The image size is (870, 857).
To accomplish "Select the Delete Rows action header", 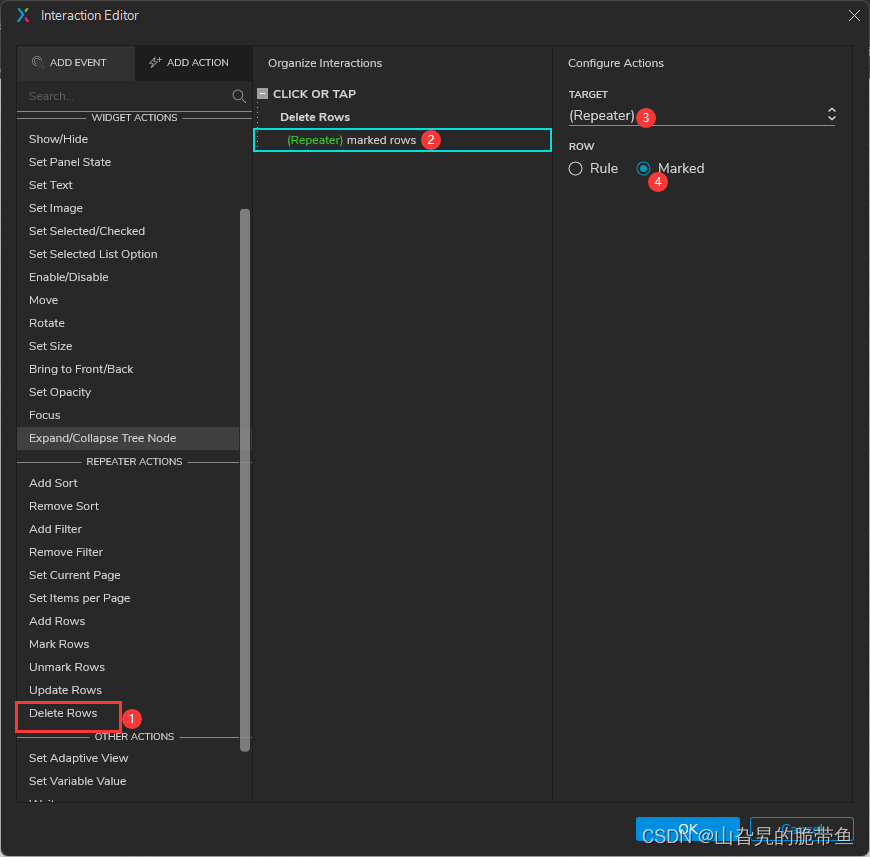I will tap(315, 117).
